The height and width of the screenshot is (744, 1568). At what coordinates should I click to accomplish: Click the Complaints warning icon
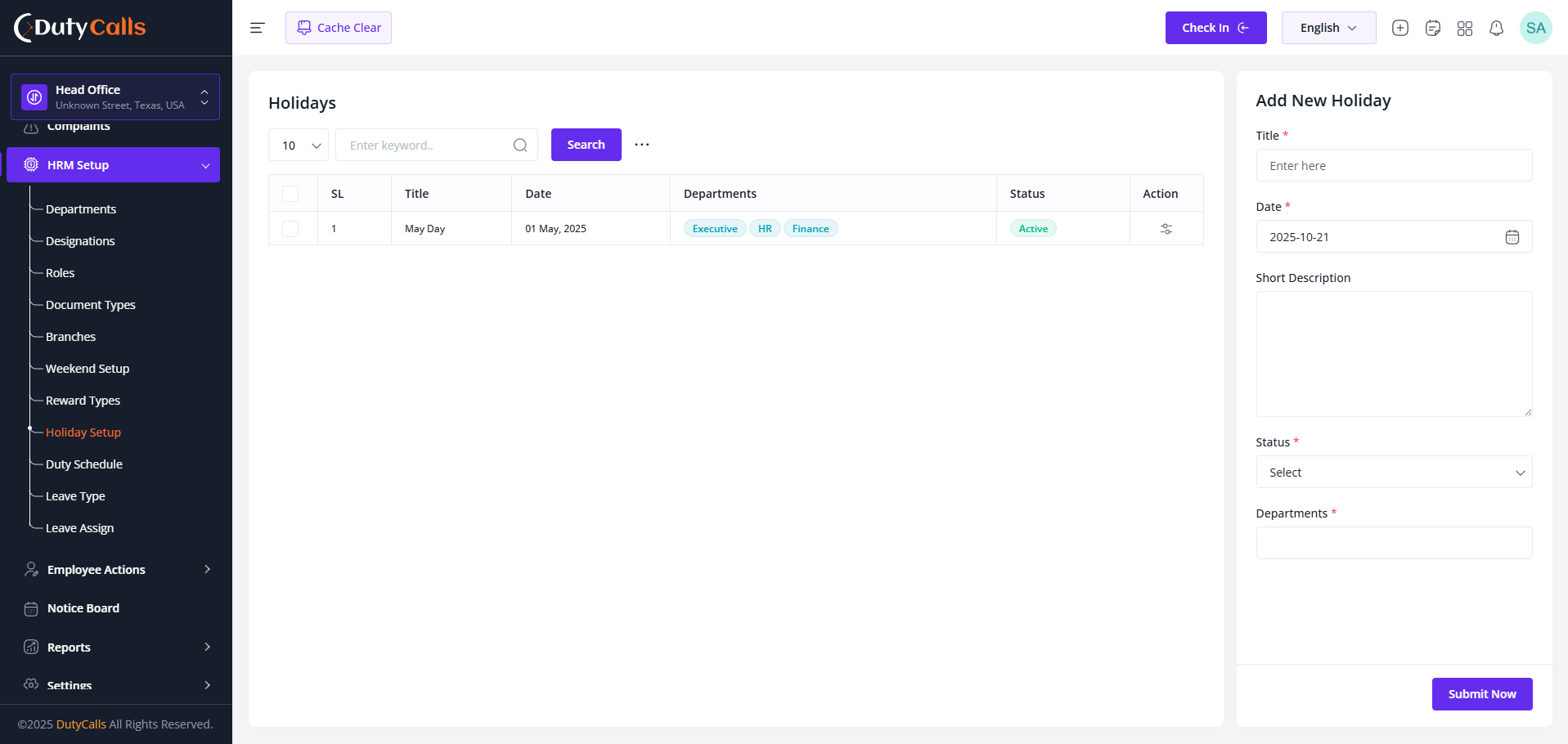point(31,127)
